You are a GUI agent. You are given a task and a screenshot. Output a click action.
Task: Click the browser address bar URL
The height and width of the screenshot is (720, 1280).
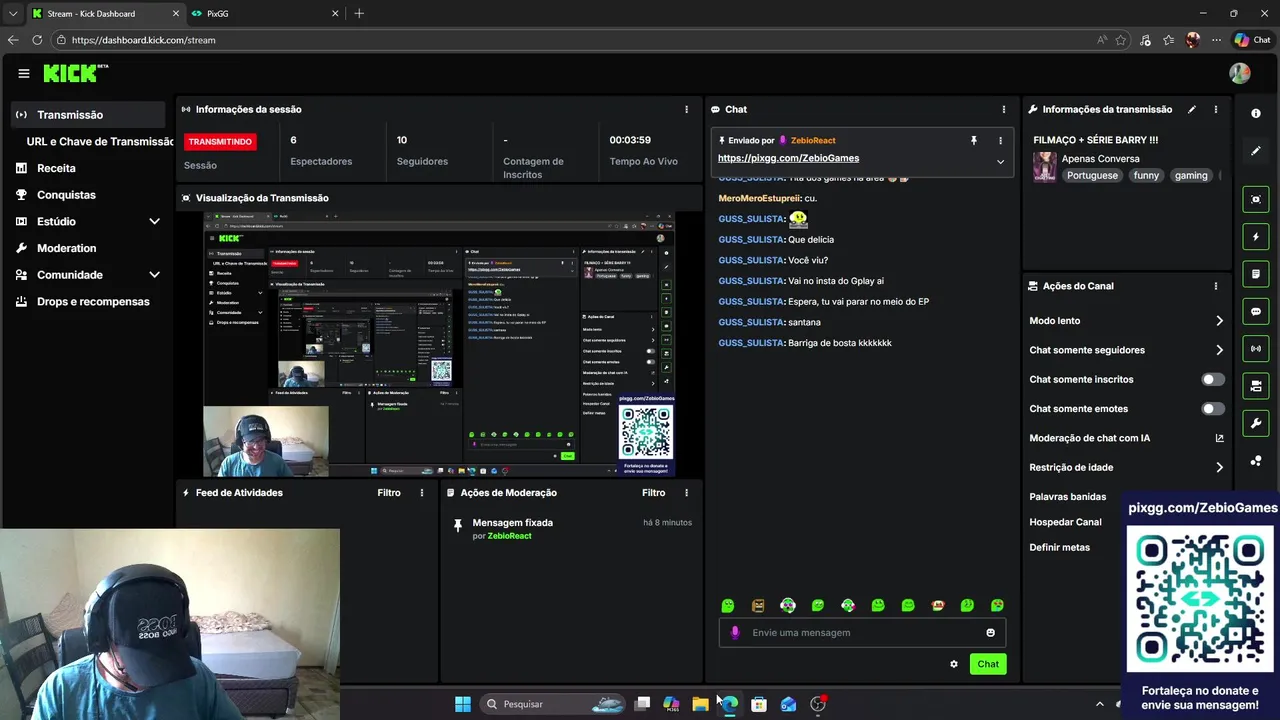143,40
